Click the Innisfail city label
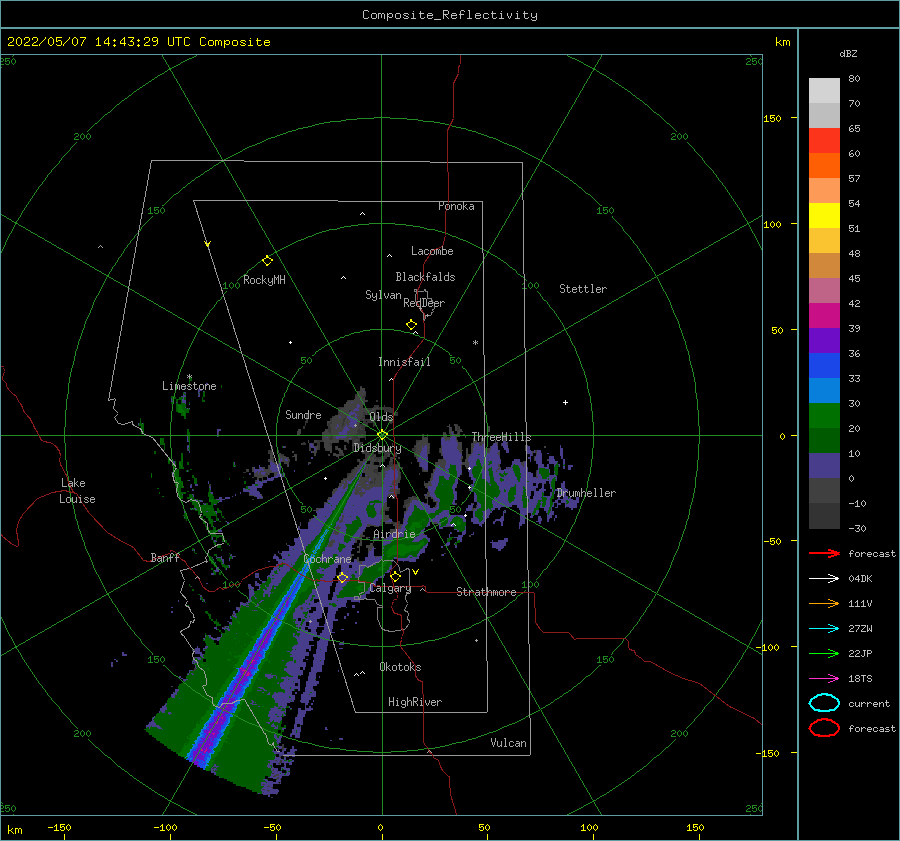 pyautogui.click(x=404, y=362)
